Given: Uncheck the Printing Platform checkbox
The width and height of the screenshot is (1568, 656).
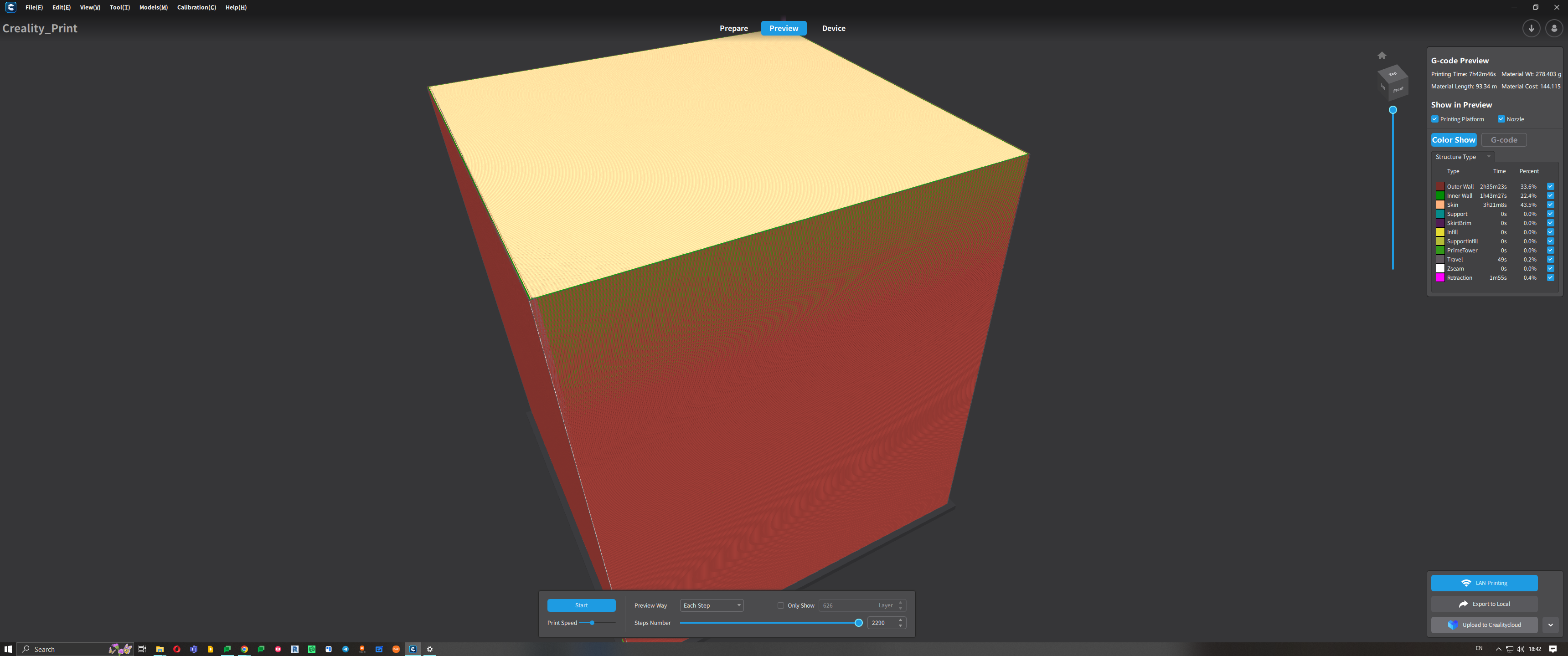Looking at the screenshot, I should coord(1435,118).
